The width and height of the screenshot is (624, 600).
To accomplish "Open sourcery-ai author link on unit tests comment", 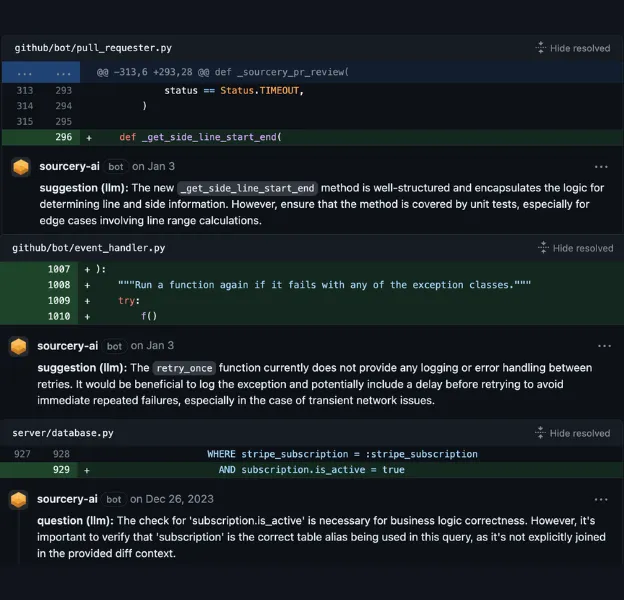I will 69,166.
